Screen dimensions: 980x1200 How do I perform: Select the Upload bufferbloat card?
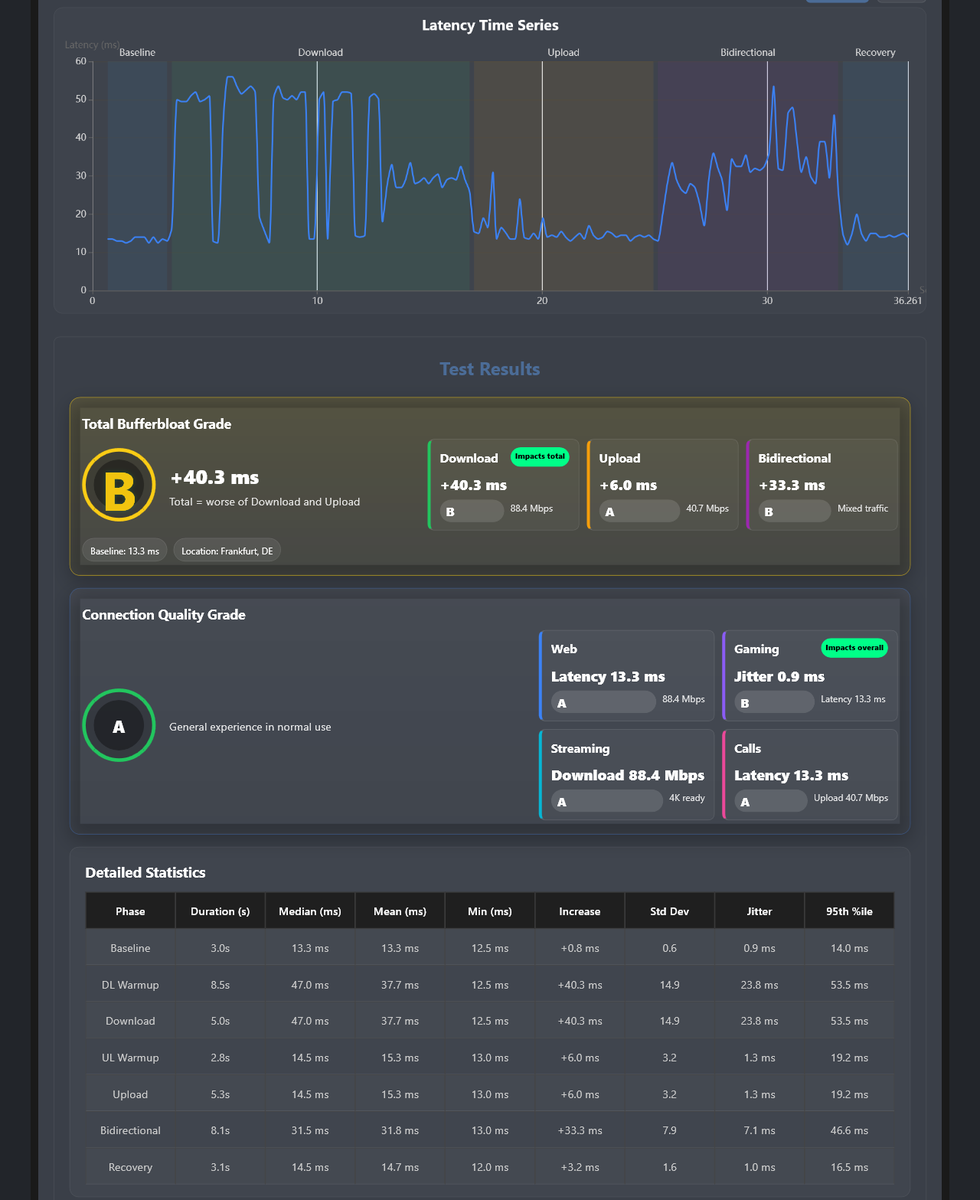coord(662,485)
